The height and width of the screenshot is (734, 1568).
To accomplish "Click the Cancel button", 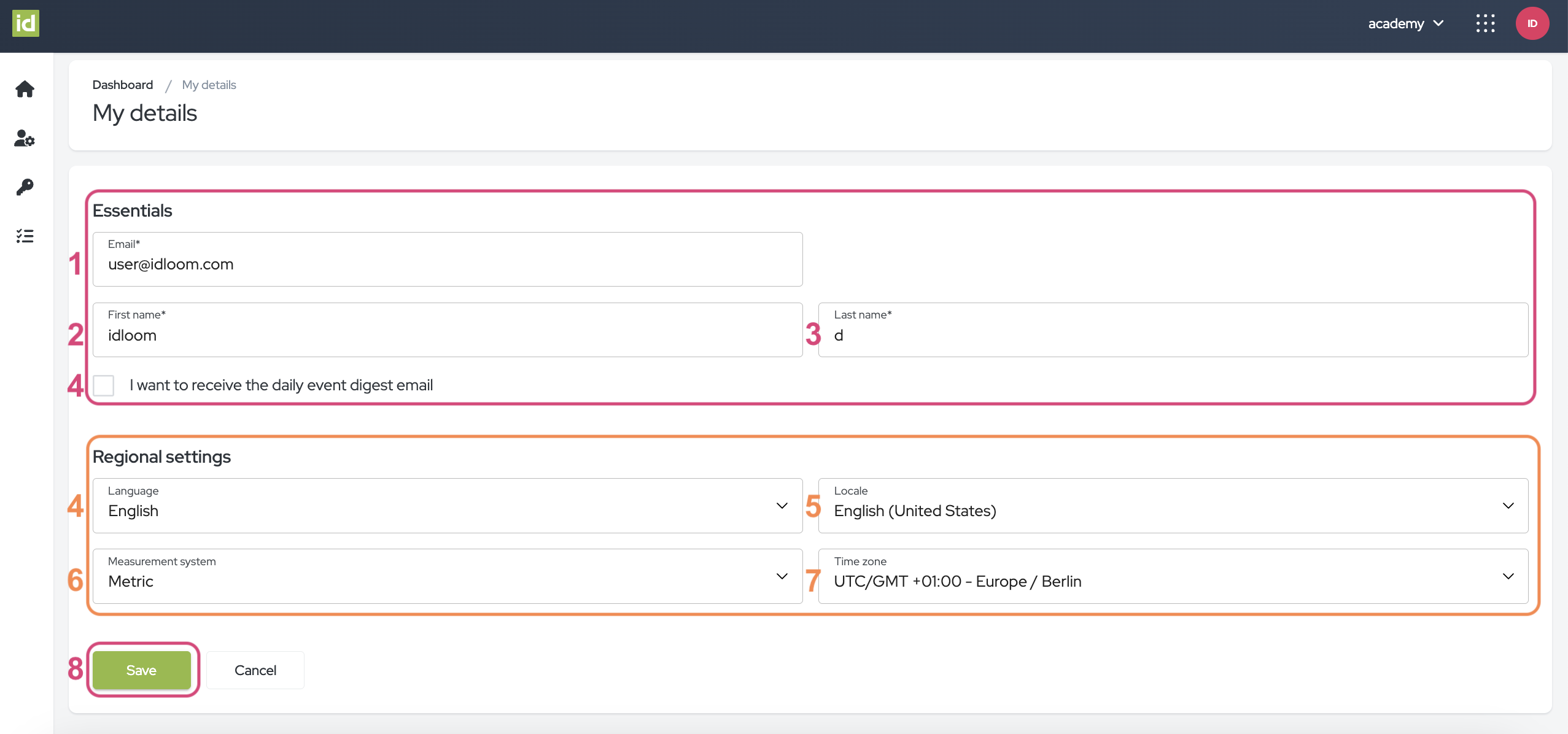I will (255, 670).
